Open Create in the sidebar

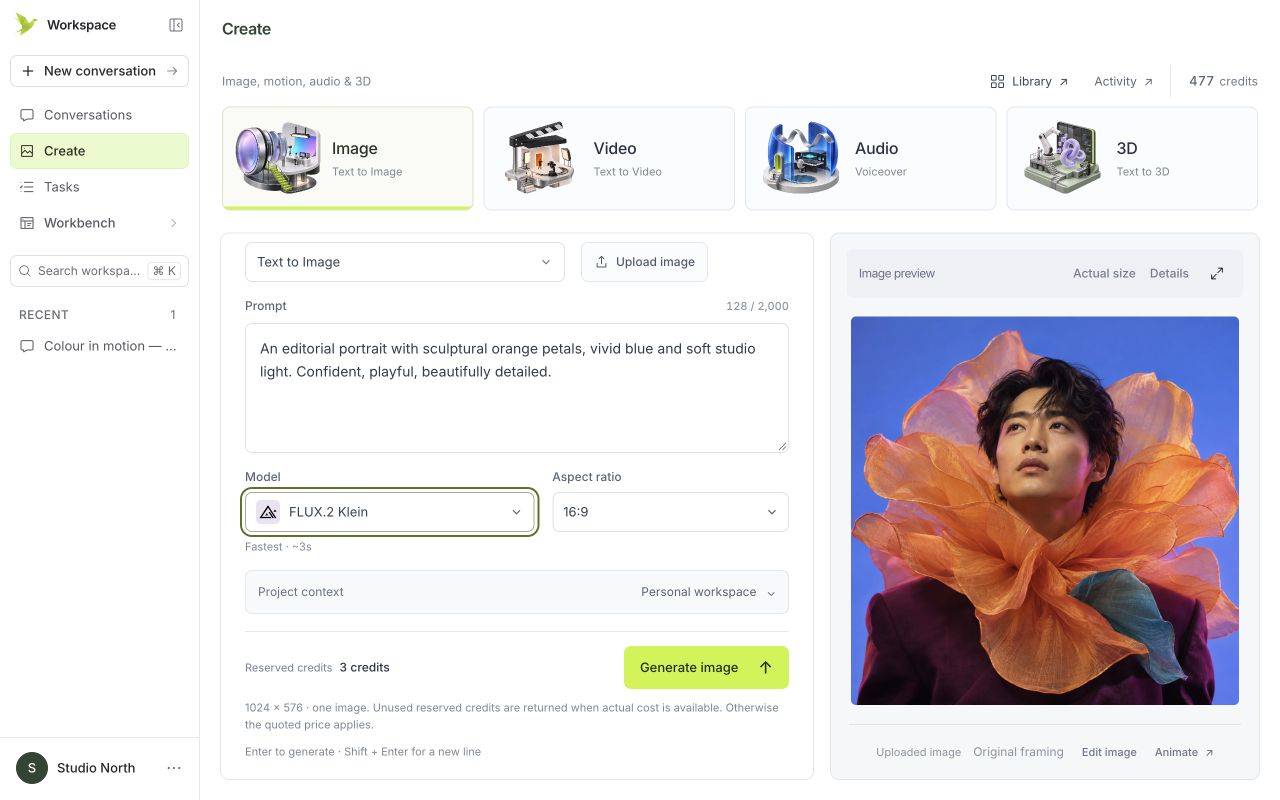[99, 151]
